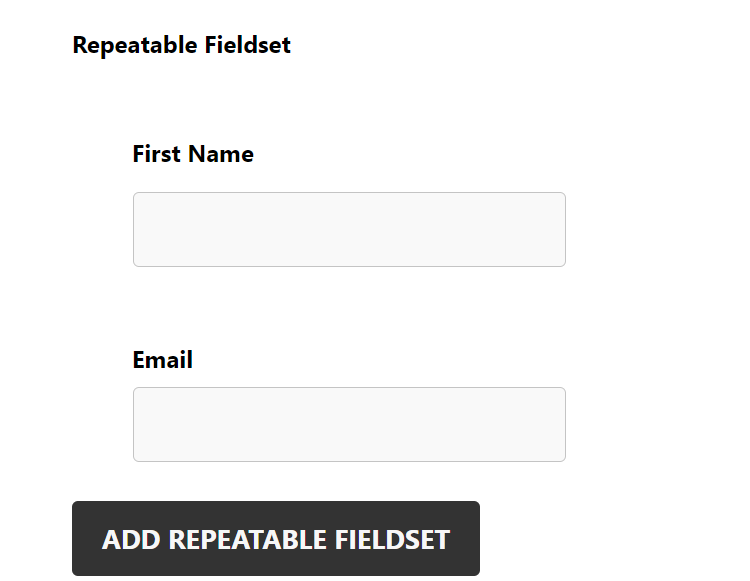
Task: Focus the text box under Email
Action: tap(349, 424)
